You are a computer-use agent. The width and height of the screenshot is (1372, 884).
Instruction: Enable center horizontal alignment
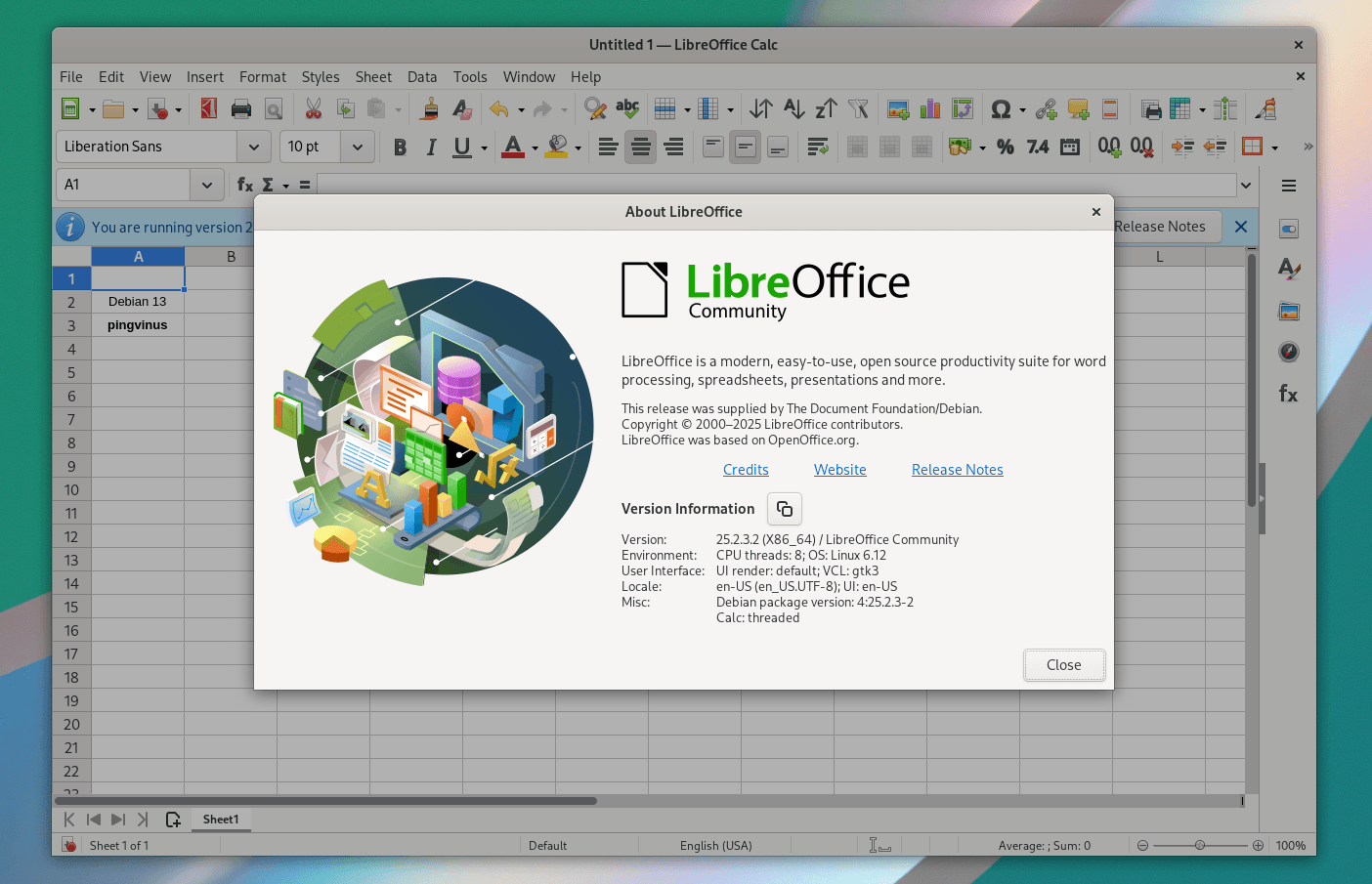640,147
